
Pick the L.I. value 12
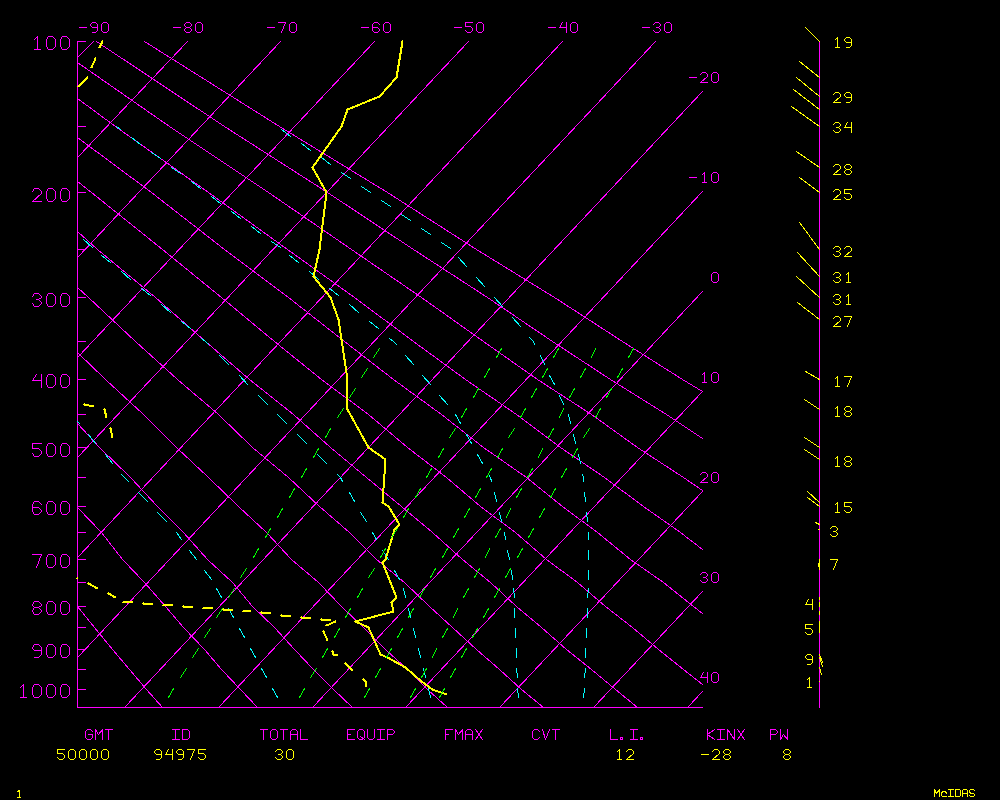[x=625, y=755]
